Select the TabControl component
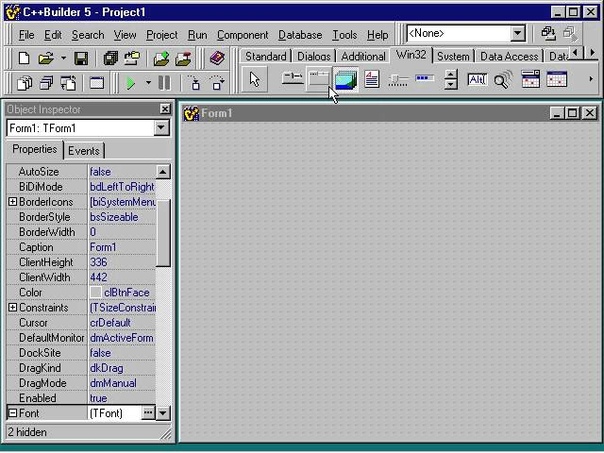The height and width of the screenshot is (453, 604). (293, 79)
